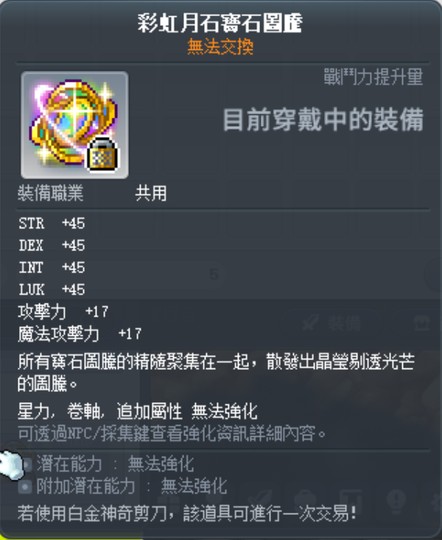The image size is (442, 540).
Task: Click the gold padlock icon on the item
Action: coord(102,154)
